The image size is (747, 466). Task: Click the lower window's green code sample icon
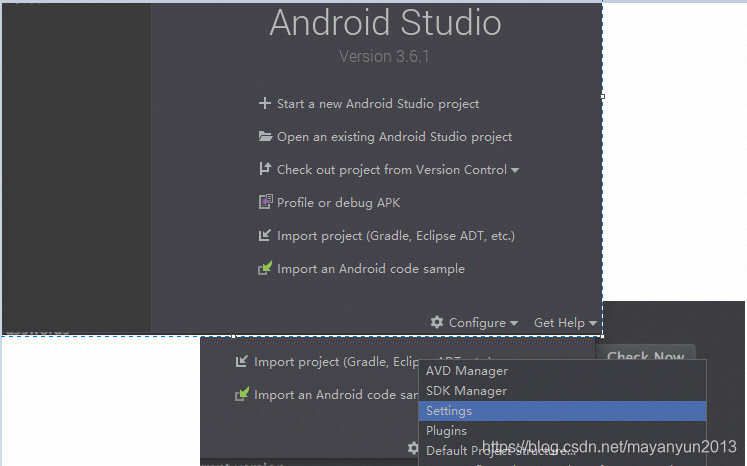(x=242, y=395)
